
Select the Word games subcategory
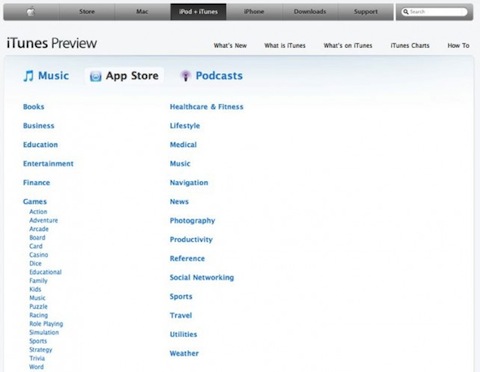(x=36, y=367)
